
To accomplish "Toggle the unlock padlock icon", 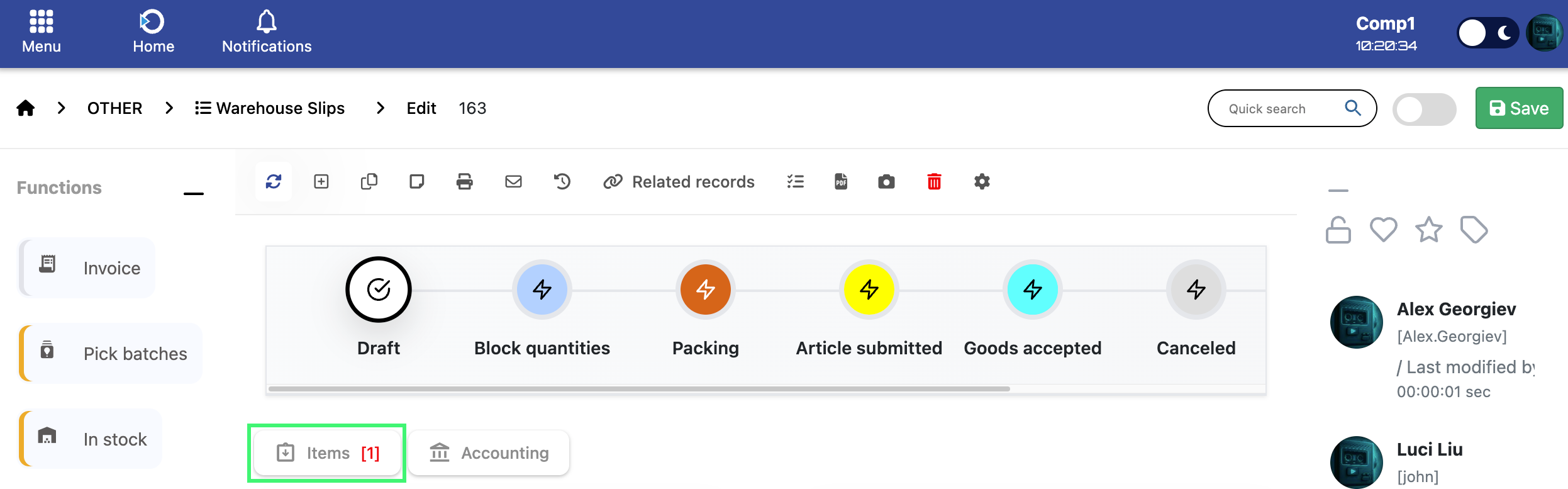I will (x=1338, y=230).
